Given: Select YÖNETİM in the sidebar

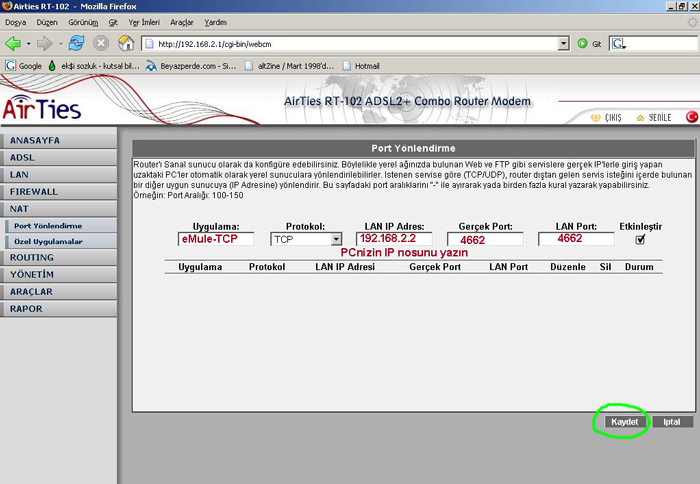Looking at the screenshot, I should pyautogui.click(x=58, y=275).
